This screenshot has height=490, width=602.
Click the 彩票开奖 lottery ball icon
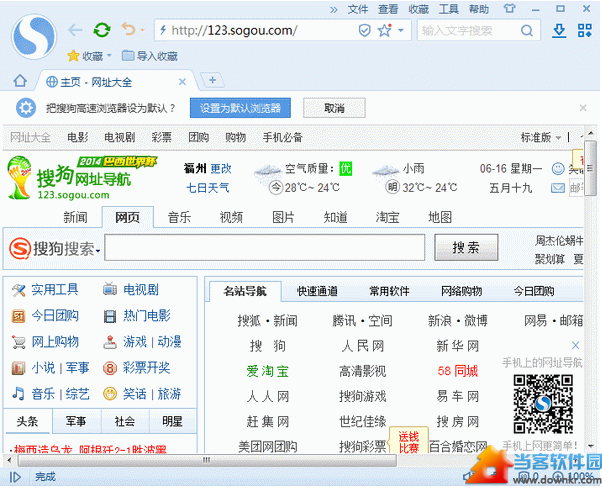(x=110, y=368)
